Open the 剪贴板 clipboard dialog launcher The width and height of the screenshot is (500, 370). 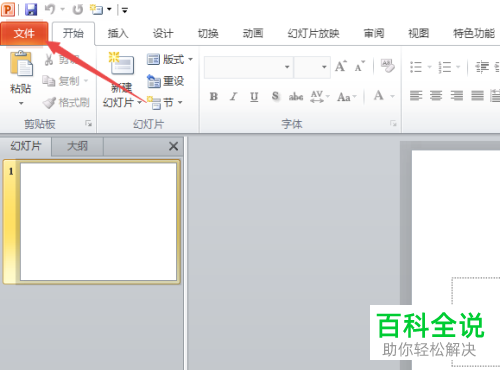click(88, 124)
